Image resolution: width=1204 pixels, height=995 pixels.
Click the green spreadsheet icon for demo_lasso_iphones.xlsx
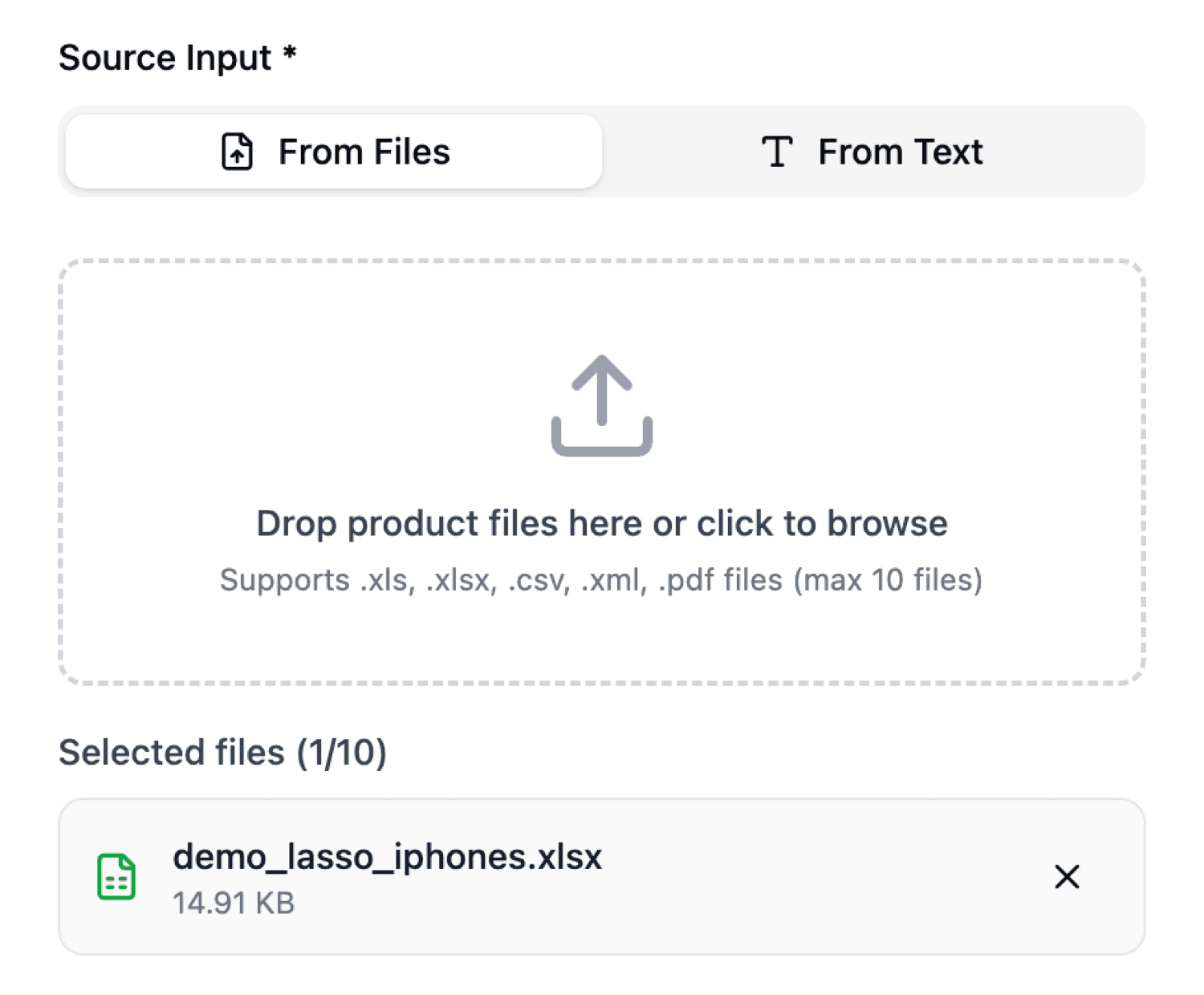[x=116, y=877]
